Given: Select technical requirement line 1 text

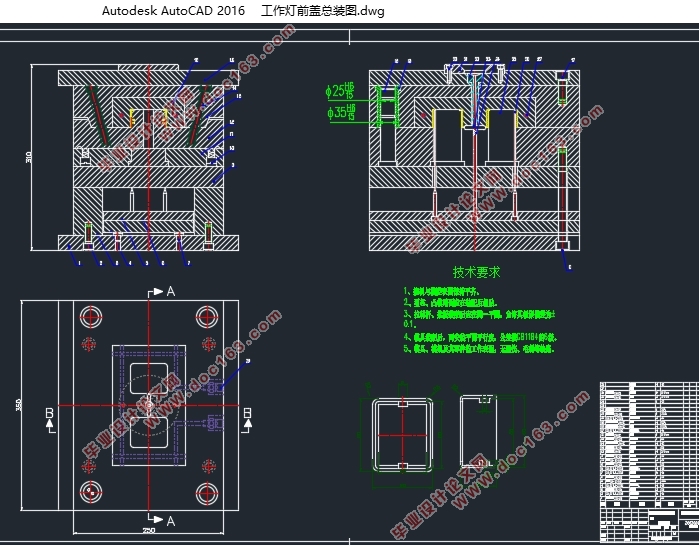Looking at the screenshot, I should (441, 292).
